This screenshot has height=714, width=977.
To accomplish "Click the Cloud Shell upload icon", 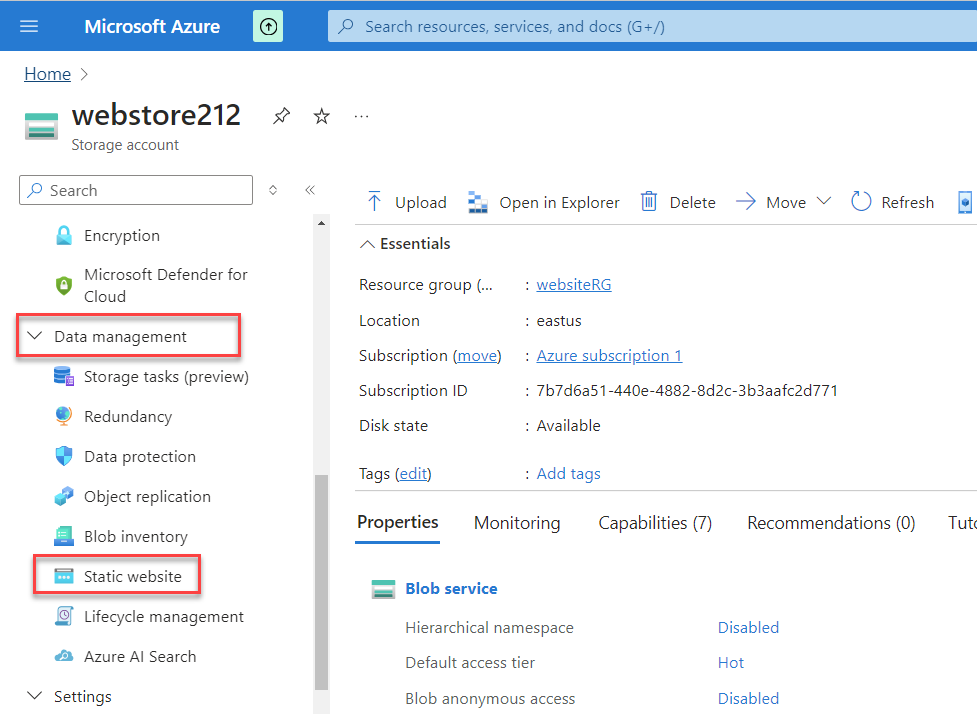I will pyautogui.click(x=268, y=27).
